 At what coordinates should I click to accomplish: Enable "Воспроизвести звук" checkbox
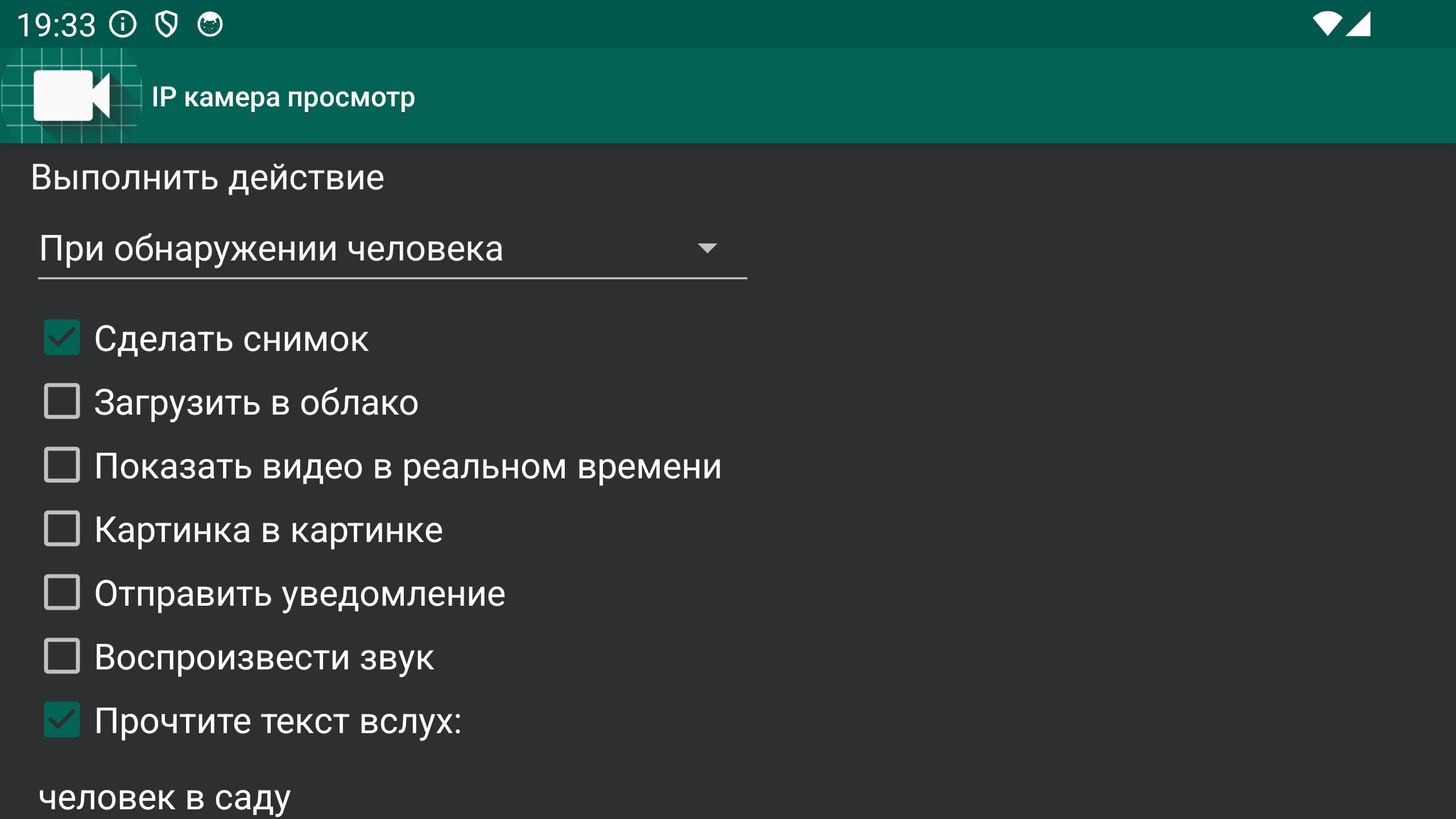[x=62, y=656]
